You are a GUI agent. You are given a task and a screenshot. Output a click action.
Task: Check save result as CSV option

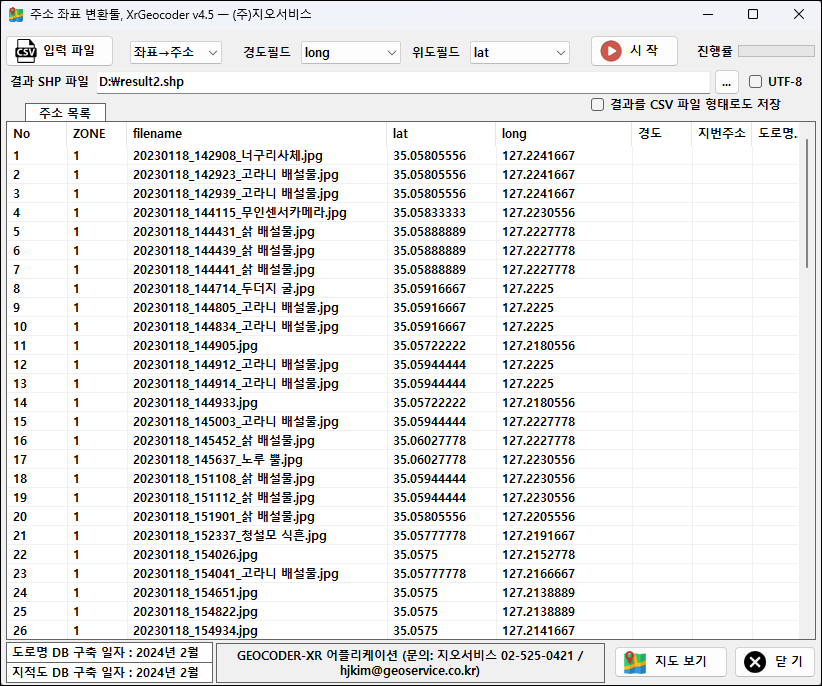(598, 104)
